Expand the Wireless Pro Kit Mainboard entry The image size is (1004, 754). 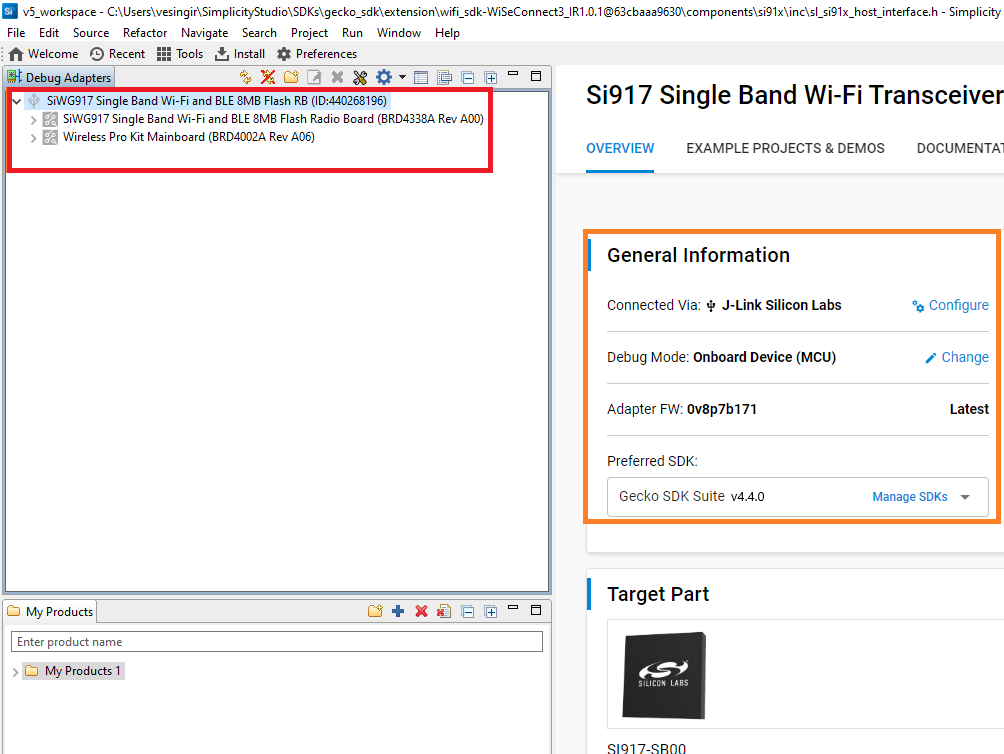tap(33, 137)
